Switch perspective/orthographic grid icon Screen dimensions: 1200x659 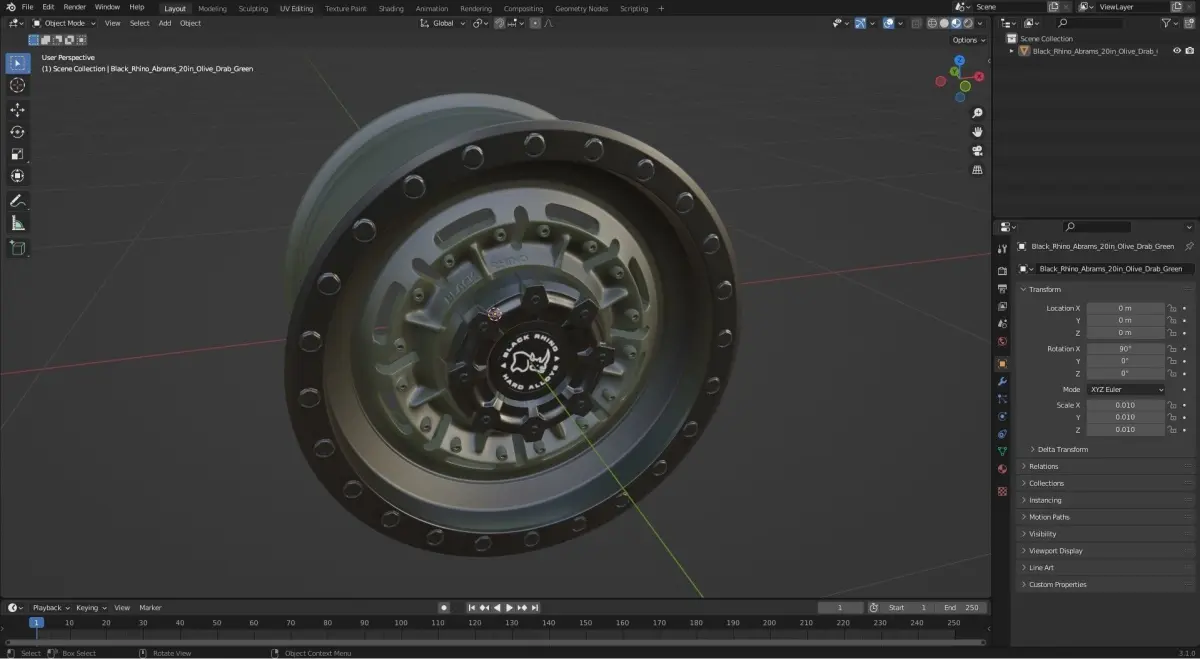pos(977,170)
